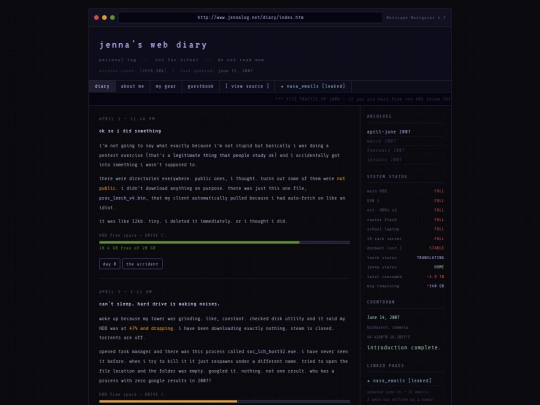
Task: Click the 'proc_leech_v4.bin' filename text
Action: (122, 198)
